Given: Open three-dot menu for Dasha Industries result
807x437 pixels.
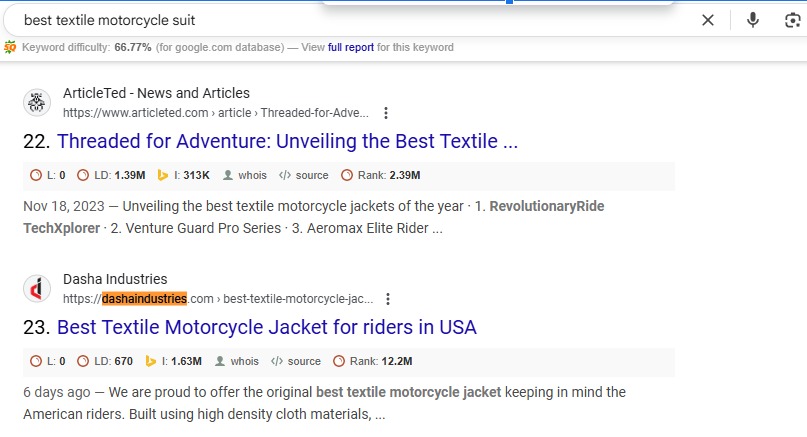Looking at the screenshot, I should (388, 299).
